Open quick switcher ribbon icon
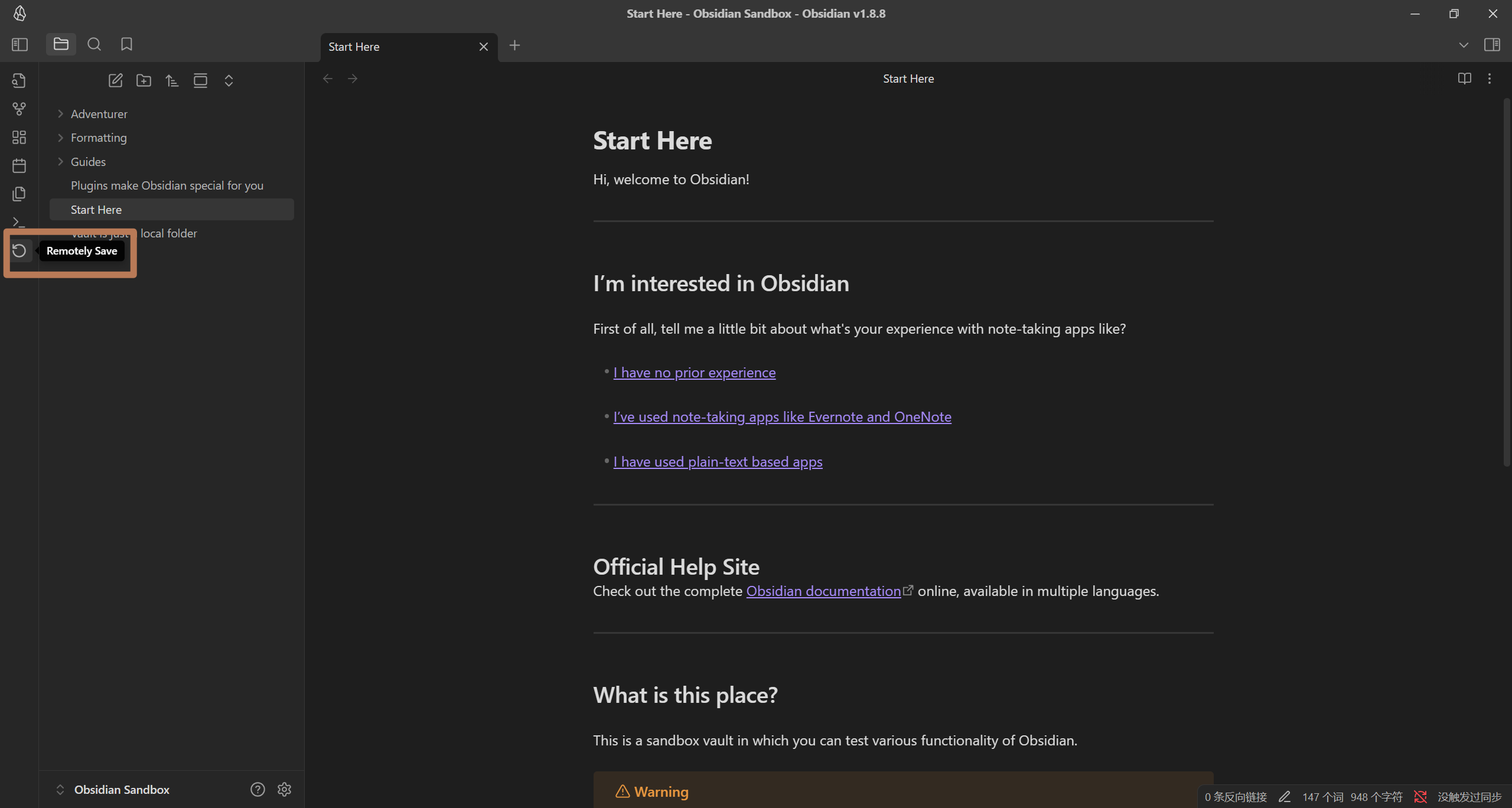The height and width of the screenshot is (808, 1512). (x=19, y=80)
